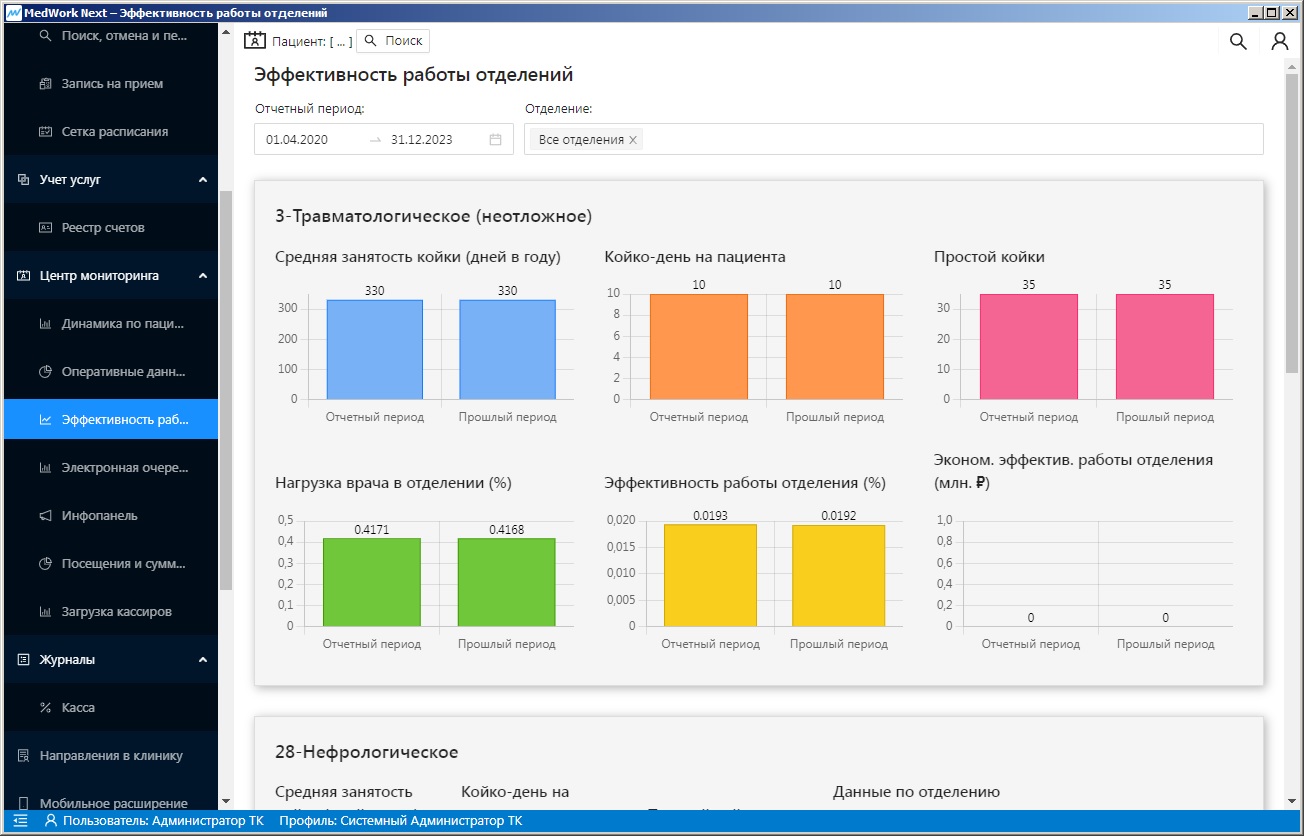Viewport: 1304px width, 836px height.
Task: Click the Поиск button next to patient
Action: (x=393, y=41)
